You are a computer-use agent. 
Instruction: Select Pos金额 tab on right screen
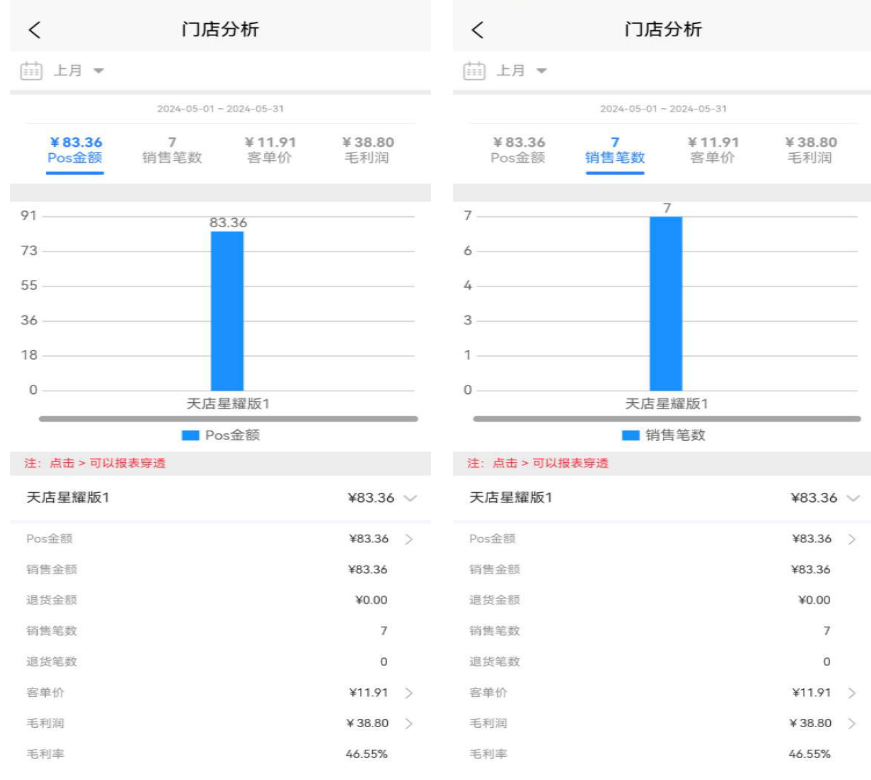click(518, 151)
